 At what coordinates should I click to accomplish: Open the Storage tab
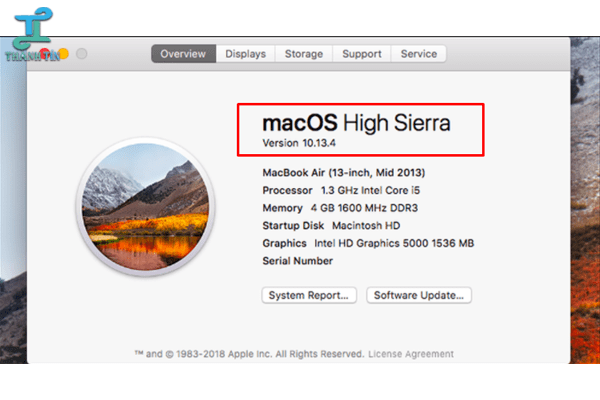coord(304,54)
